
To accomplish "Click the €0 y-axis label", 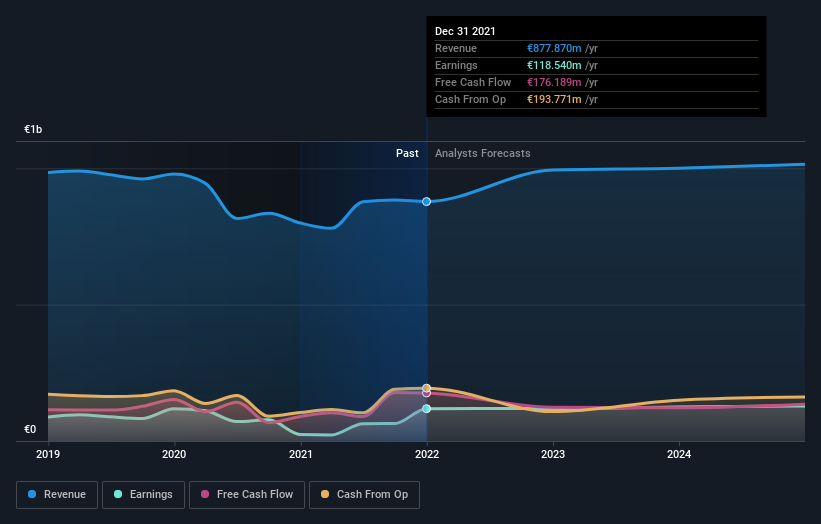I will coord(30,429).
